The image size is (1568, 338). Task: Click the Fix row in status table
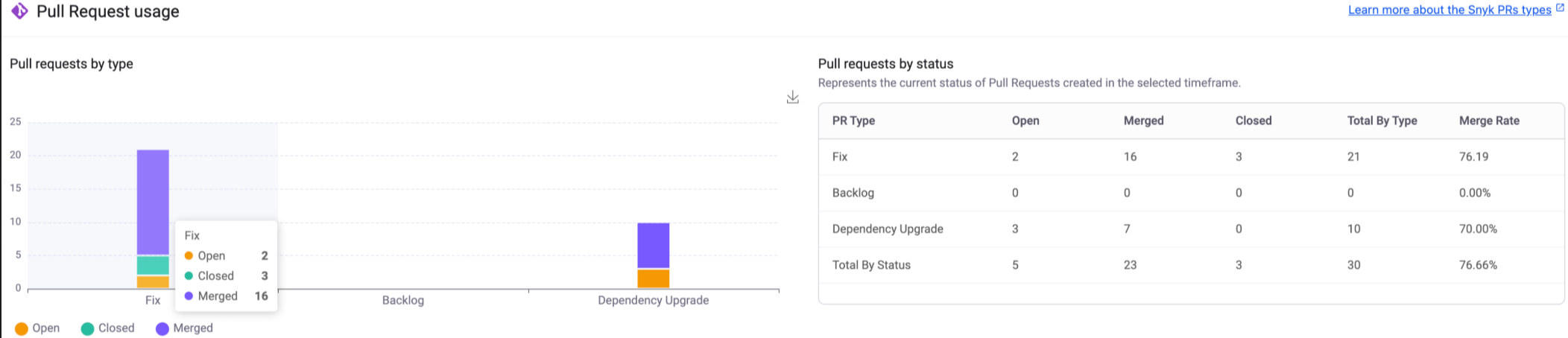[x=840, y=156]
